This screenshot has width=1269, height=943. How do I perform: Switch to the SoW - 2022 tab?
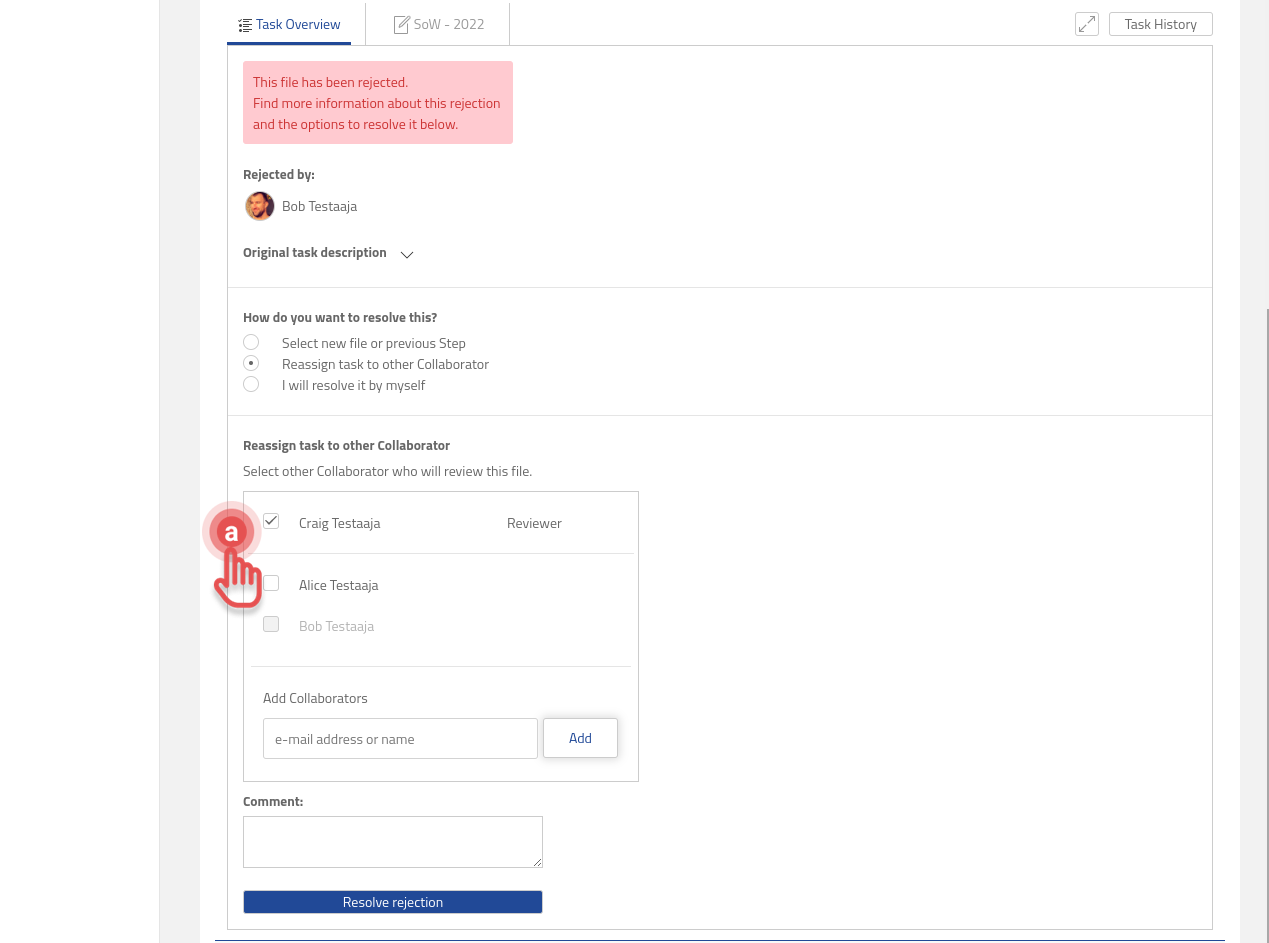pos(448,23)
